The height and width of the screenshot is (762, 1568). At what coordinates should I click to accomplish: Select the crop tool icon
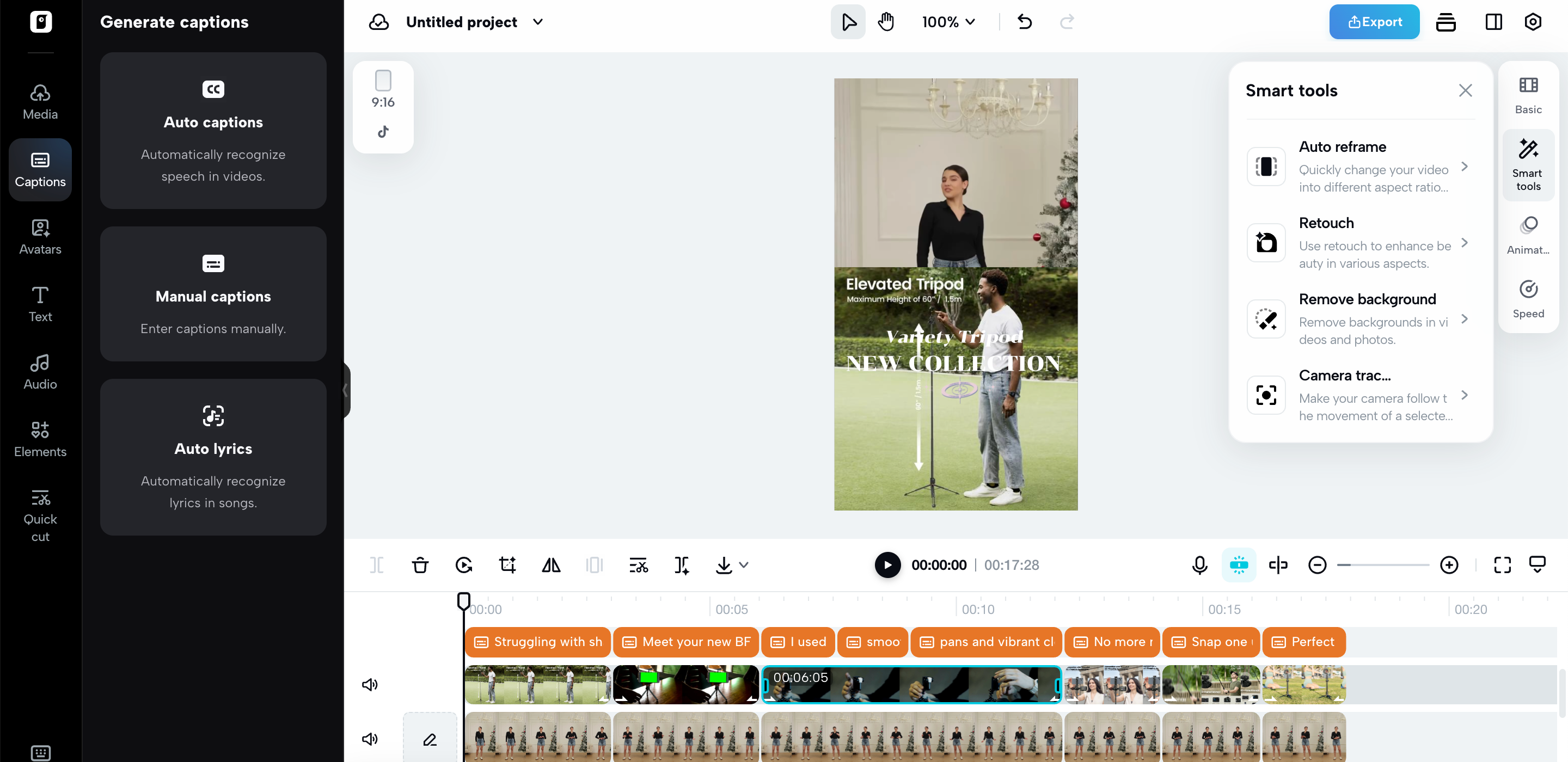click(507, 565)
